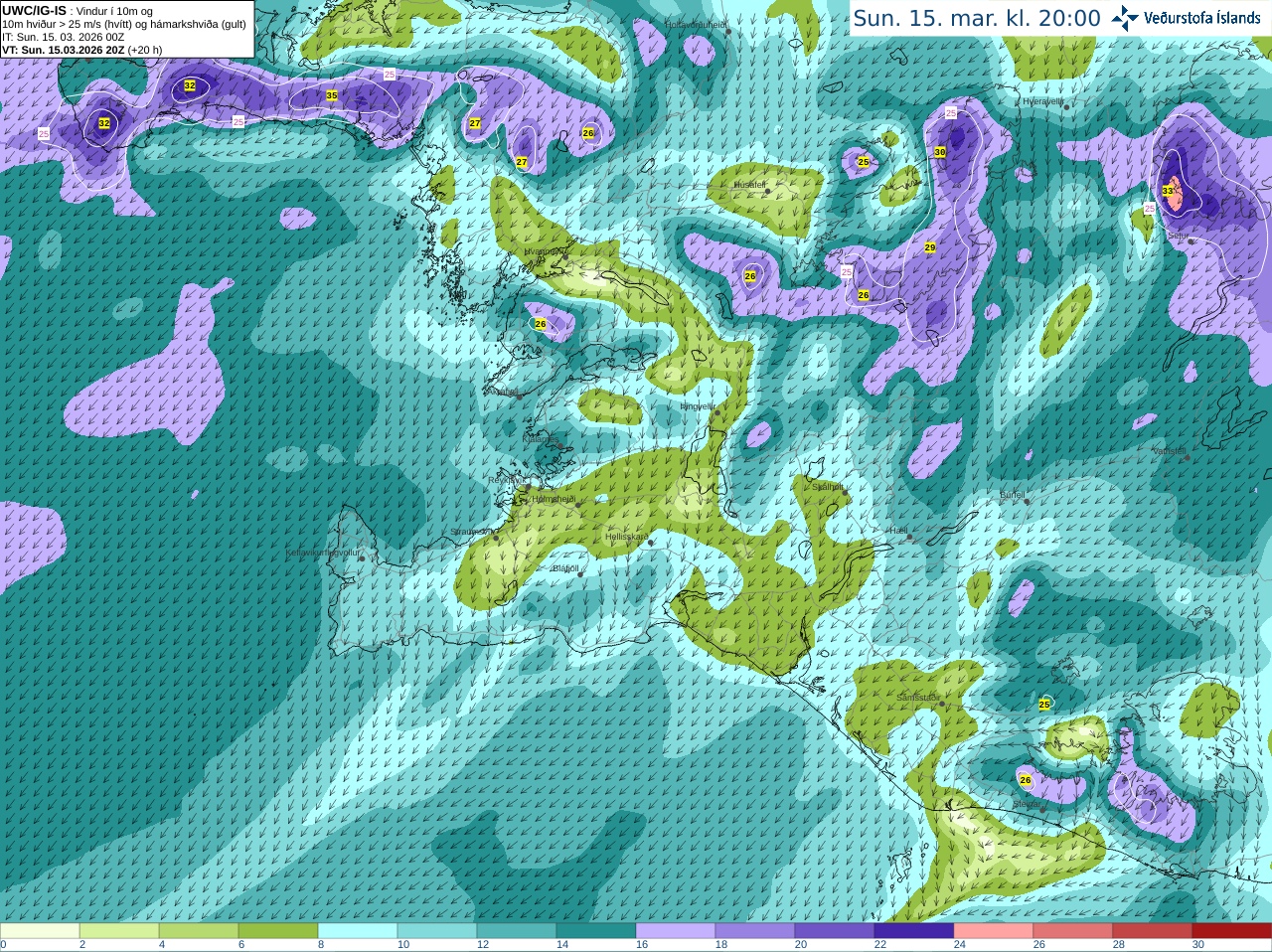
Task: Click the Vatnsfell station label
Action: pyautogui.click(x=1169, y=450)
